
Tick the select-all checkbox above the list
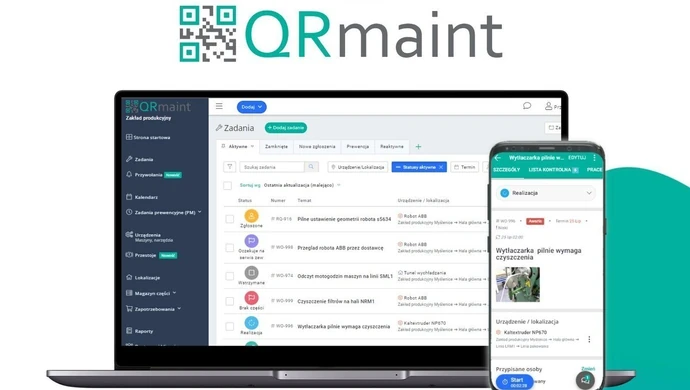(x=228, y=185)
